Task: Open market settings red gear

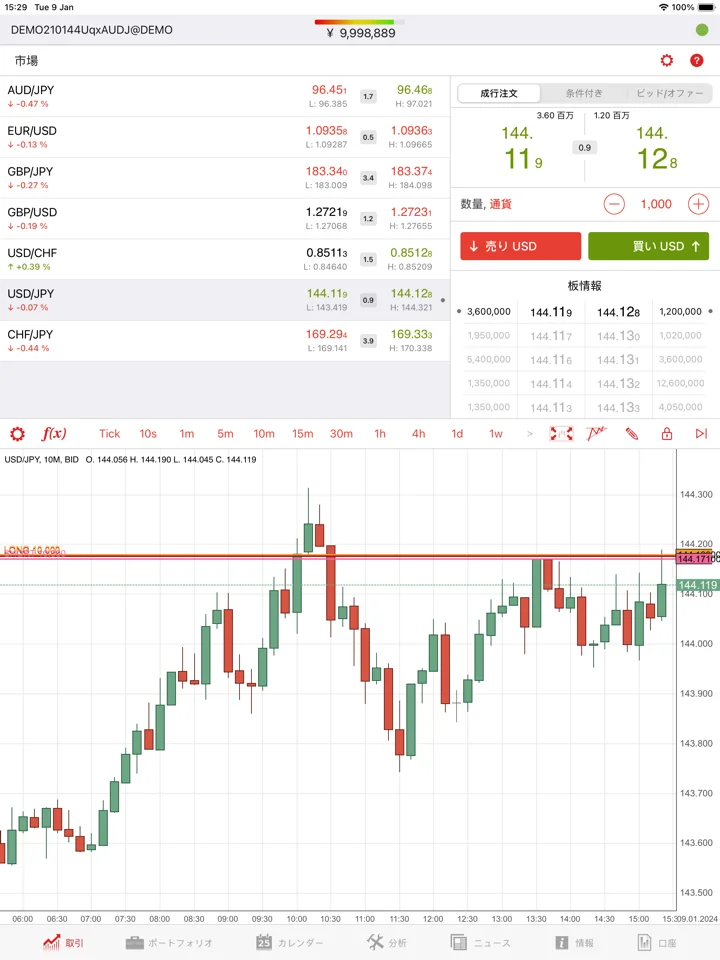Action: click(667, 61)
